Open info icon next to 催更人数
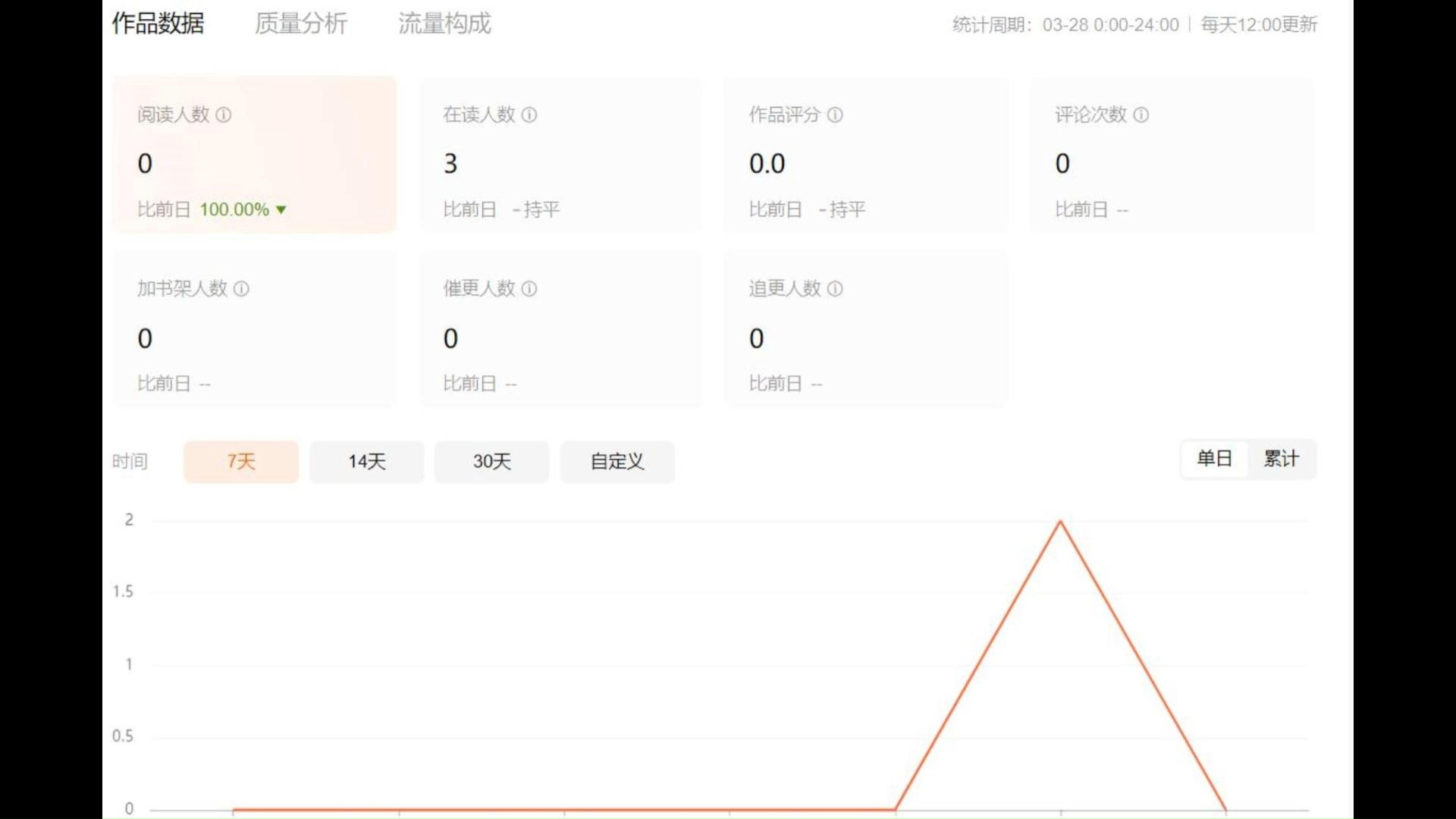Image resolution: width=1456 pixels, height=819 pixels. pyautogui.click(x=529, y=289)
